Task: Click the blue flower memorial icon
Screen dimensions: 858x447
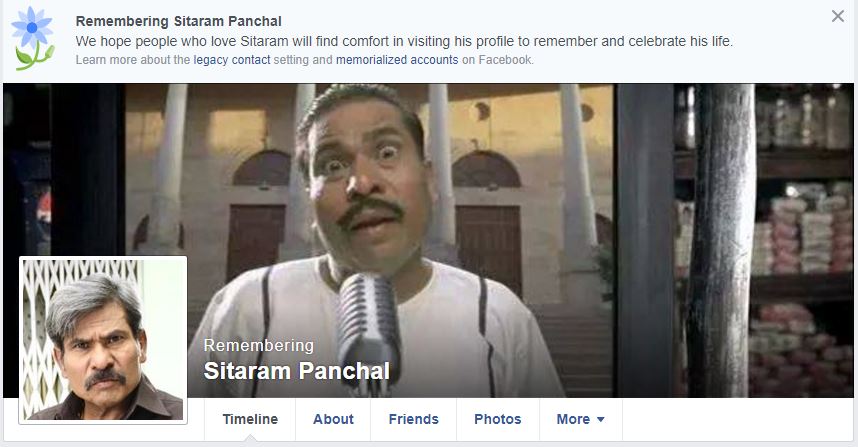Action: point(33,39)
